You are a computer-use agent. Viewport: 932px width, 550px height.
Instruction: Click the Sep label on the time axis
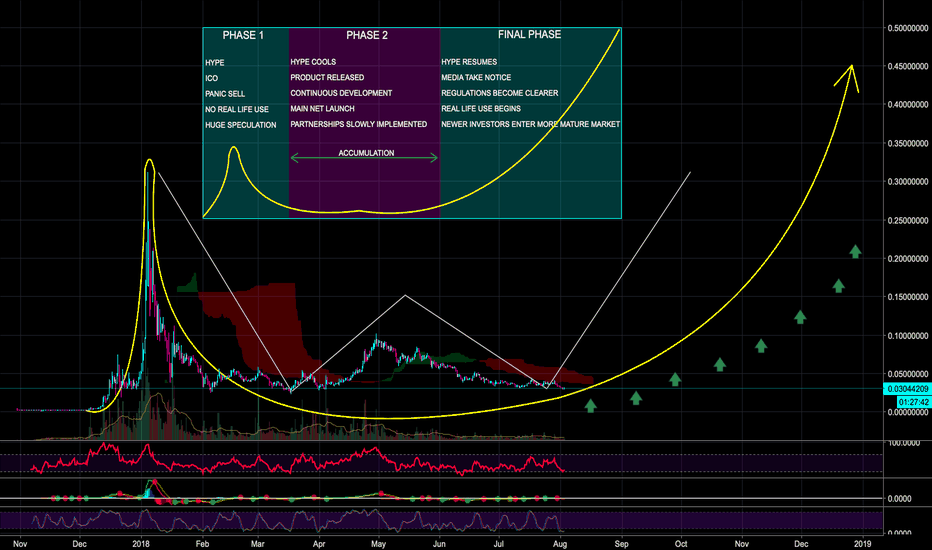click(x=621, y=543)
